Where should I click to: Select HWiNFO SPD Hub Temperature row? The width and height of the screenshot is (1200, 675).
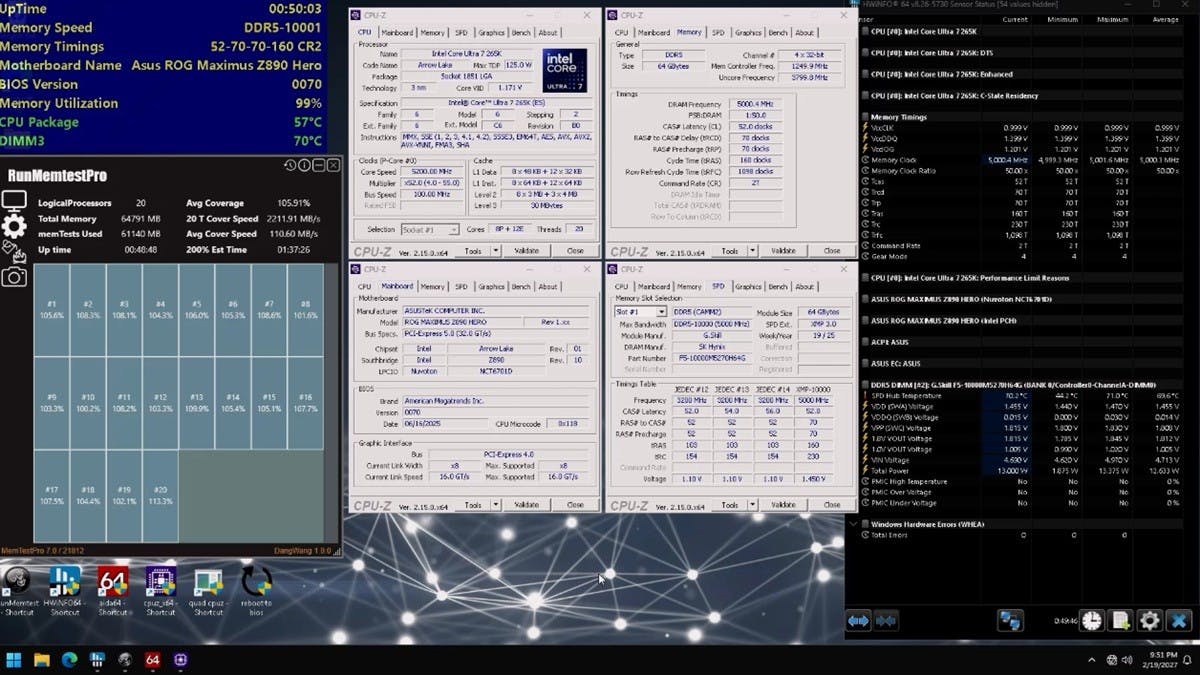coord(1020,396)
